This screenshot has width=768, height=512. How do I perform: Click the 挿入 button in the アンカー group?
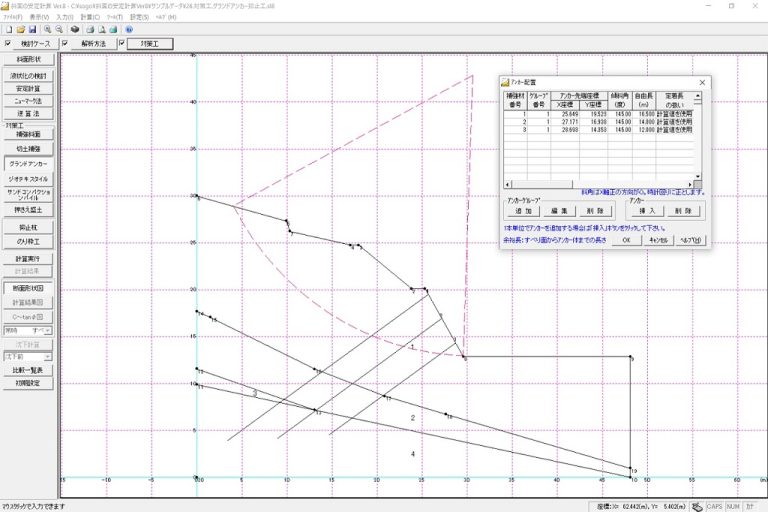point(646,211)
